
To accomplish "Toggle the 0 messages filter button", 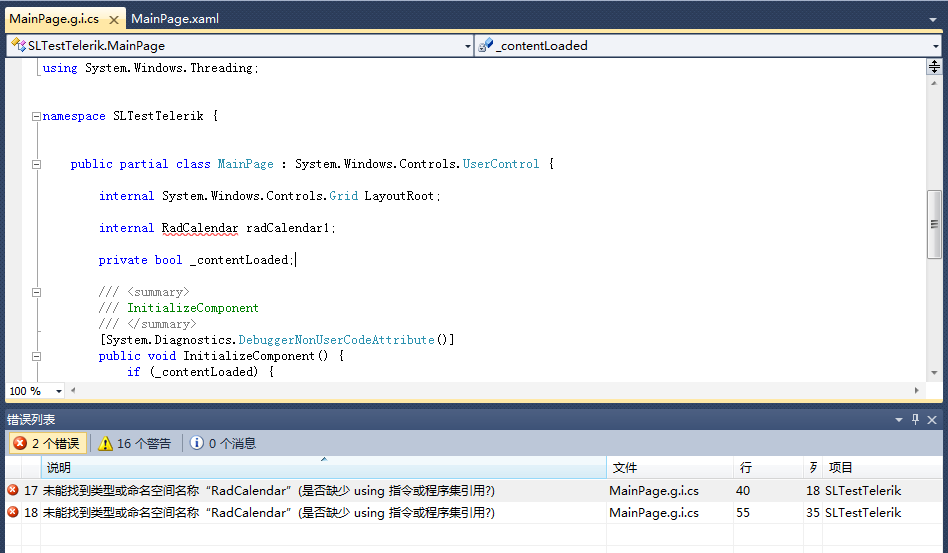I will 222,444.
